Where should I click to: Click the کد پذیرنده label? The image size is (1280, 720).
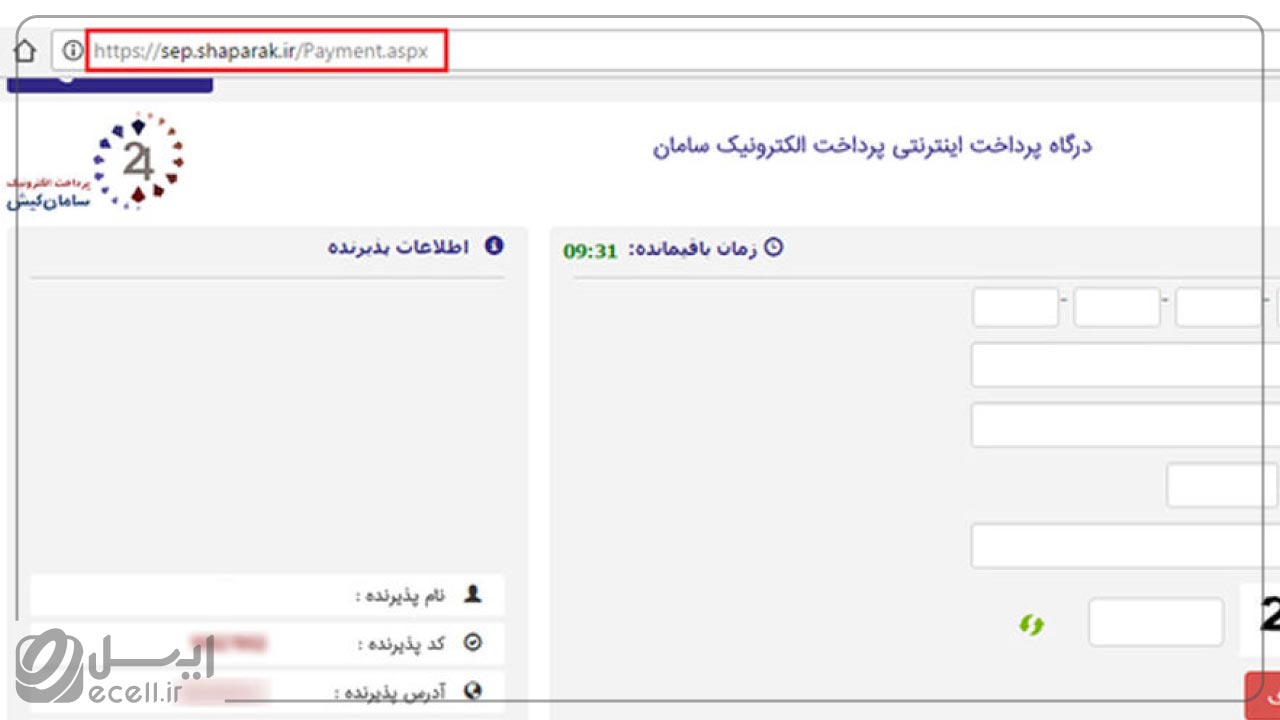[401, 644]
